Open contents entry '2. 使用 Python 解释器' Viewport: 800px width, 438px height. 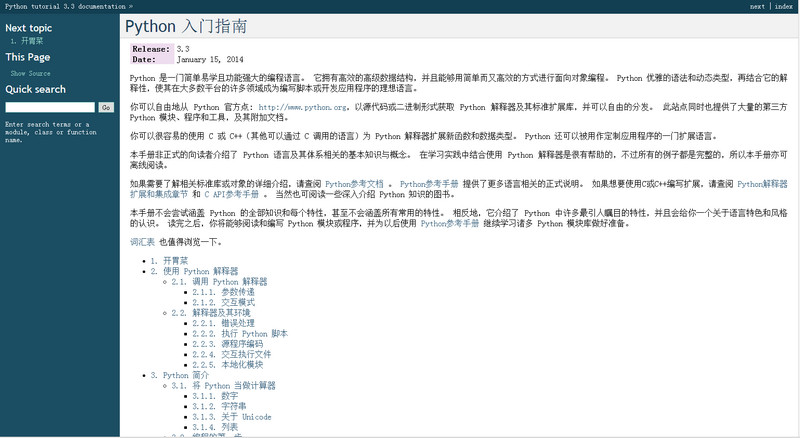(194, 271)
